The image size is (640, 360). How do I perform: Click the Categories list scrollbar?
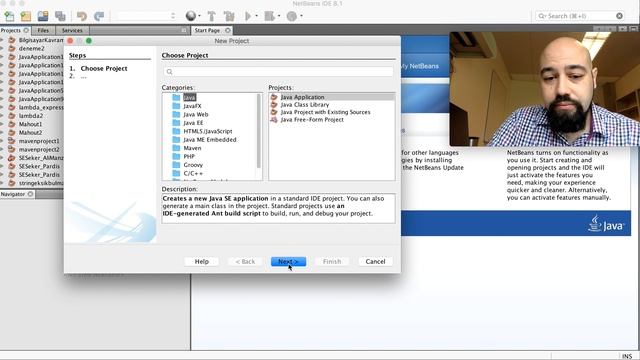(x=258, y=131)
